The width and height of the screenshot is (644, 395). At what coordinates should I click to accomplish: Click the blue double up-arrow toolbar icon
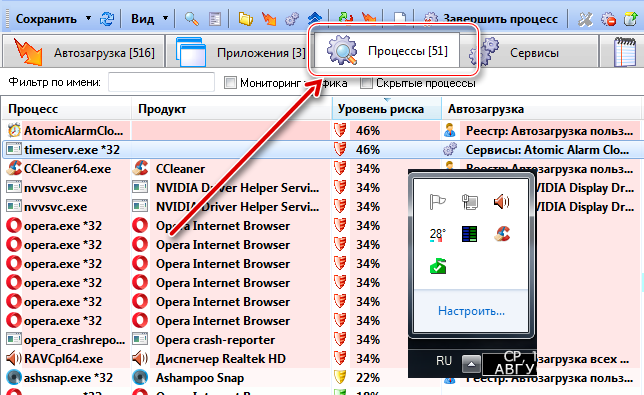315,18
